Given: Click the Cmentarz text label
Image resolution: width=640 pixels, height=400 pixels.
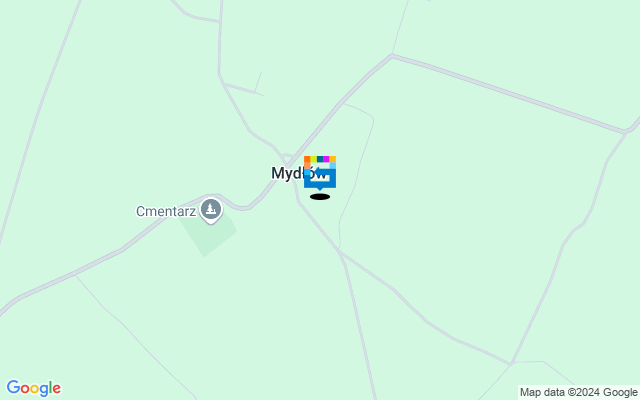Looking at the screenshot, I should click(166, 211).
